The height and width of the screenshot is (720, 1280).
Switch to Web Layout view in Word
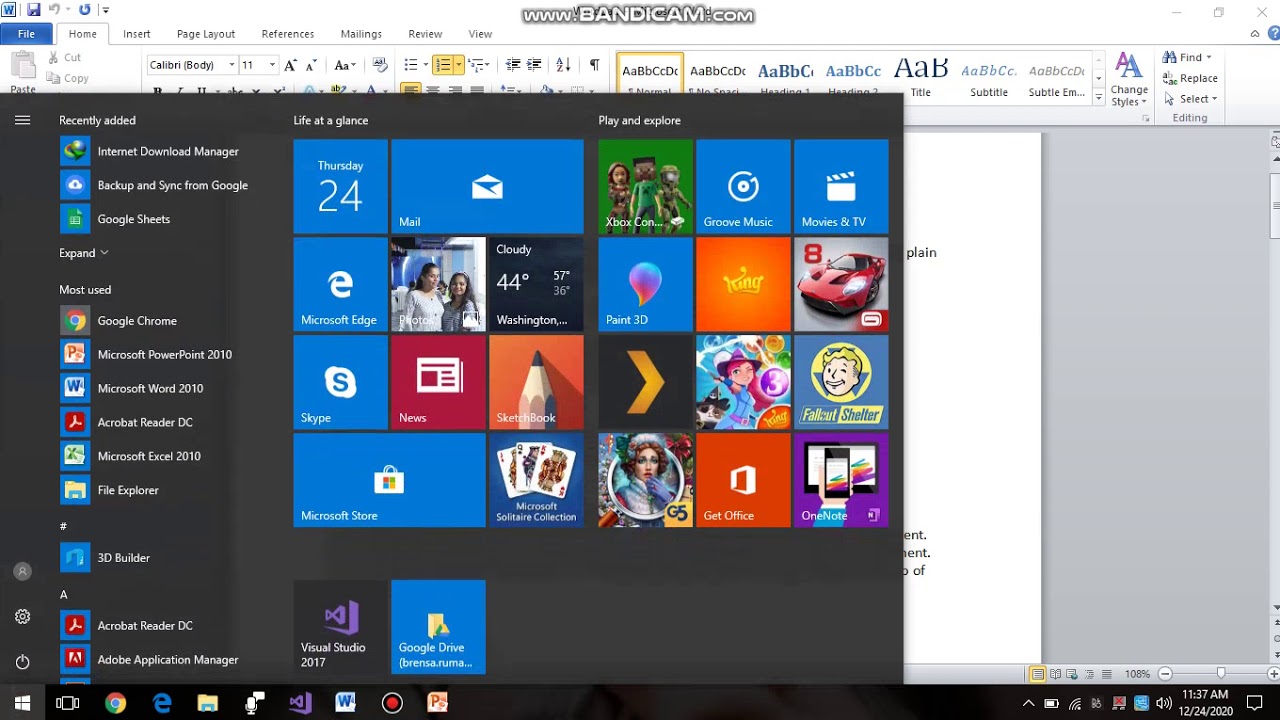[x=1072, y=674]
